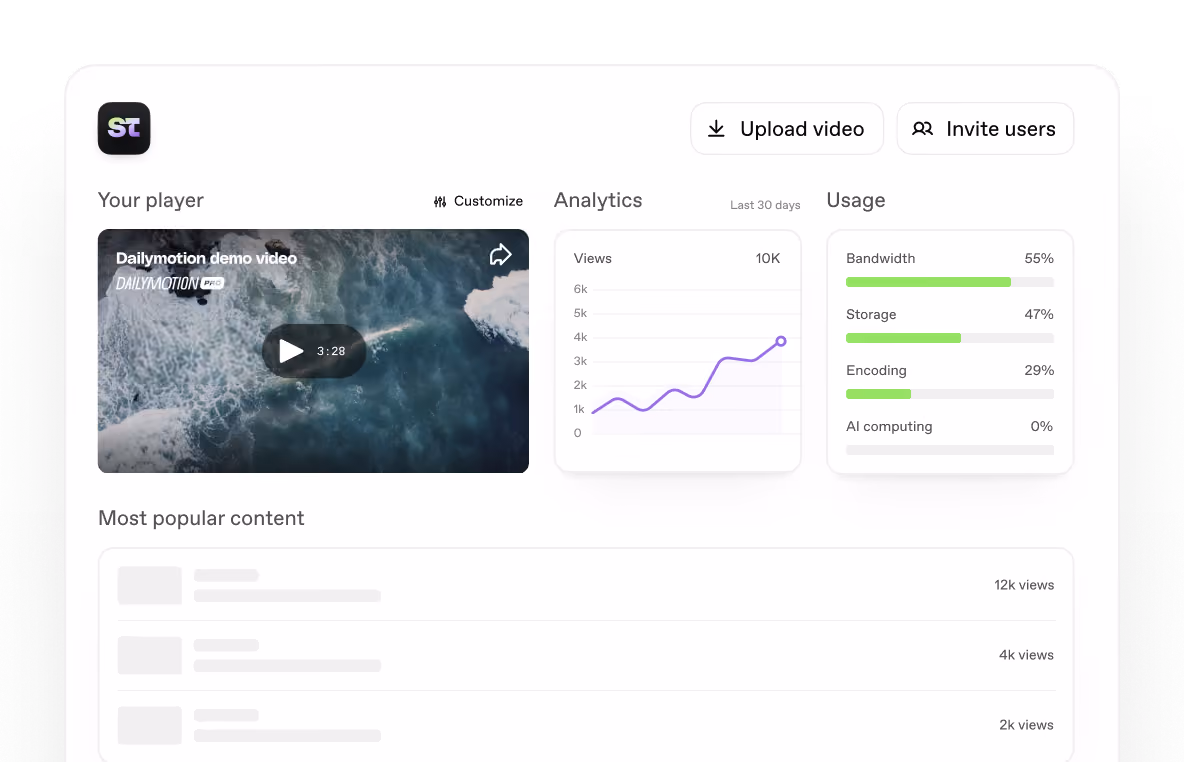Click the Dailymotion Pro logo on the player
Viewport: 1184px width, 762px height.
point(170,284)
